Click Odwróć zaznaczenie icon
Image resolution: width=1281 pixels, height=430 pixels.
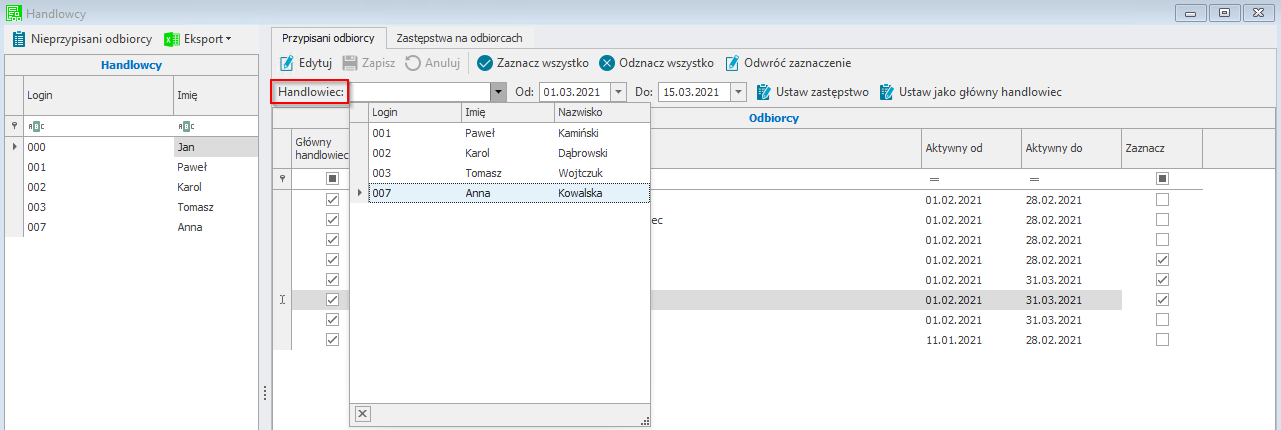tap(732, 63)
